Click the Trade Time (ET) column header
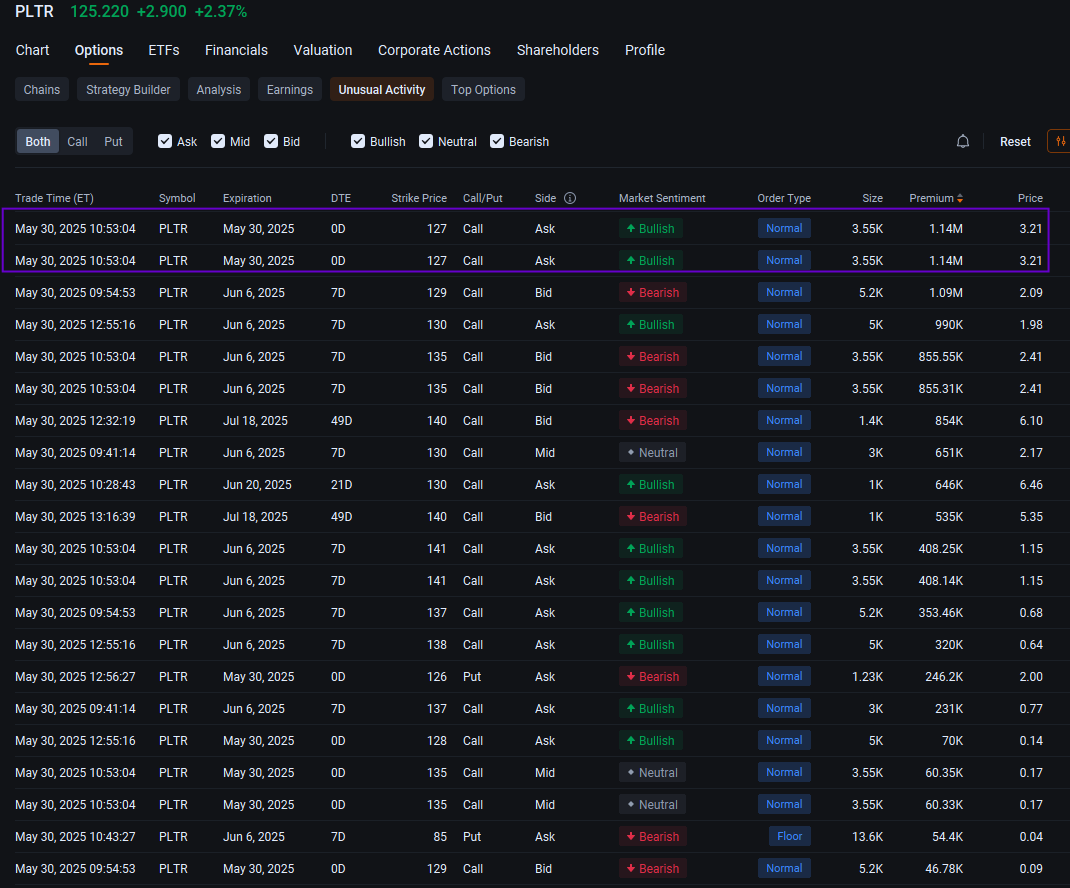 pos(54,198)
